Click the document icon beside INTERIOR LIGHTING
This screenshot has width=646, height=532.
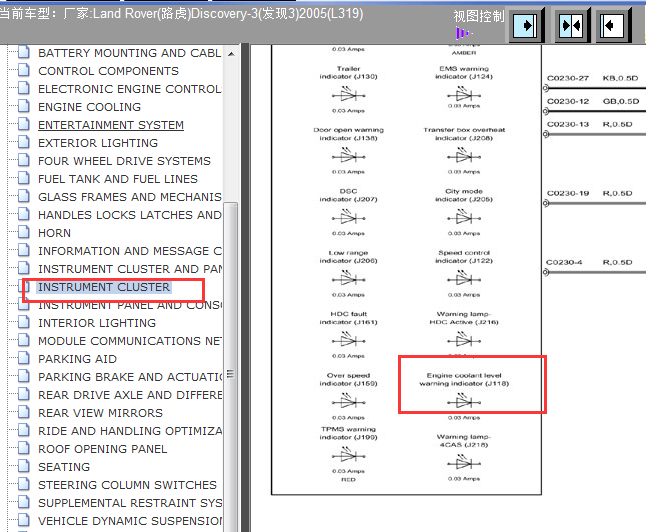tap(24, 321)
